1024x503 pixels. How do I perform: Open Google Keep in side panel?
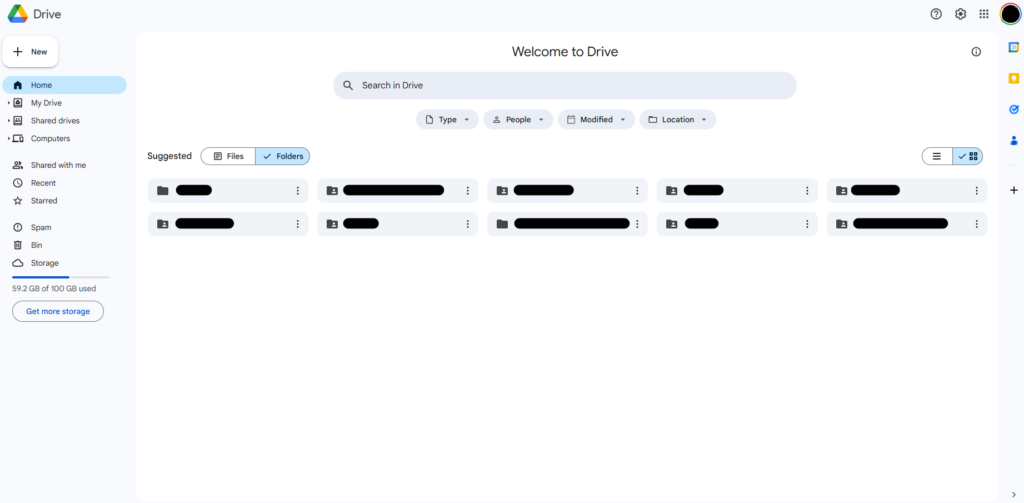pyautogui.click(x=1013, y=78)
